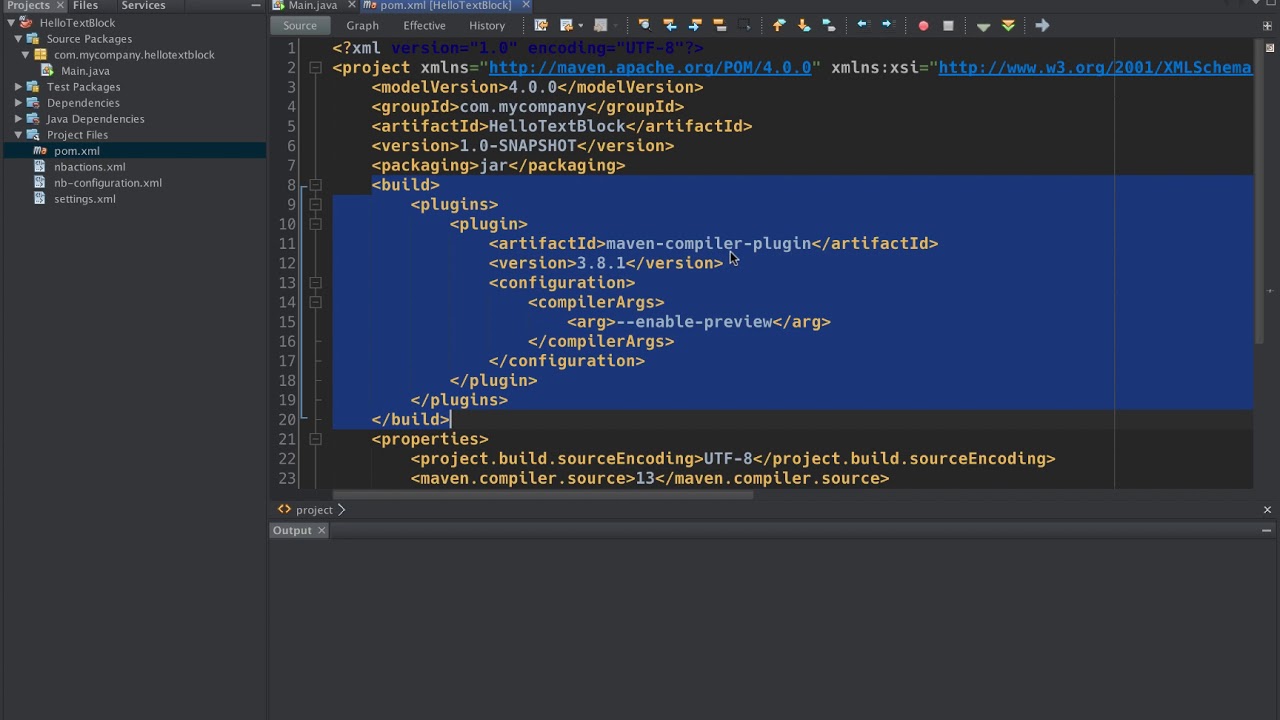Collapse the HelloTextBlock project node
This screenshot has height=720, width=1280.
[11, 23]
